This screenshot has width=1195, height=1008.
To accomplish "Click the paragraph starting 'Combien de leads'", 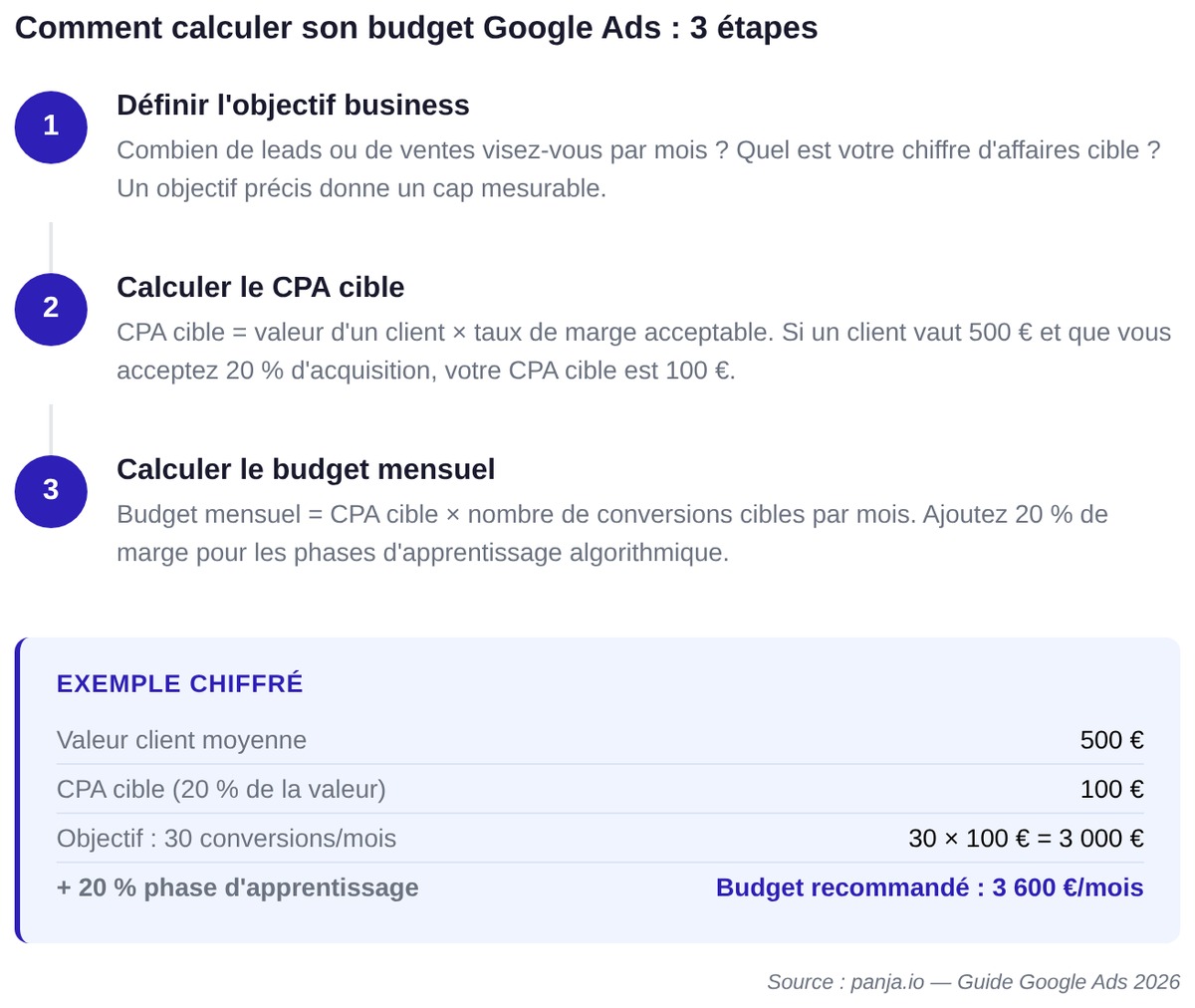I will [x=638, y=169].
